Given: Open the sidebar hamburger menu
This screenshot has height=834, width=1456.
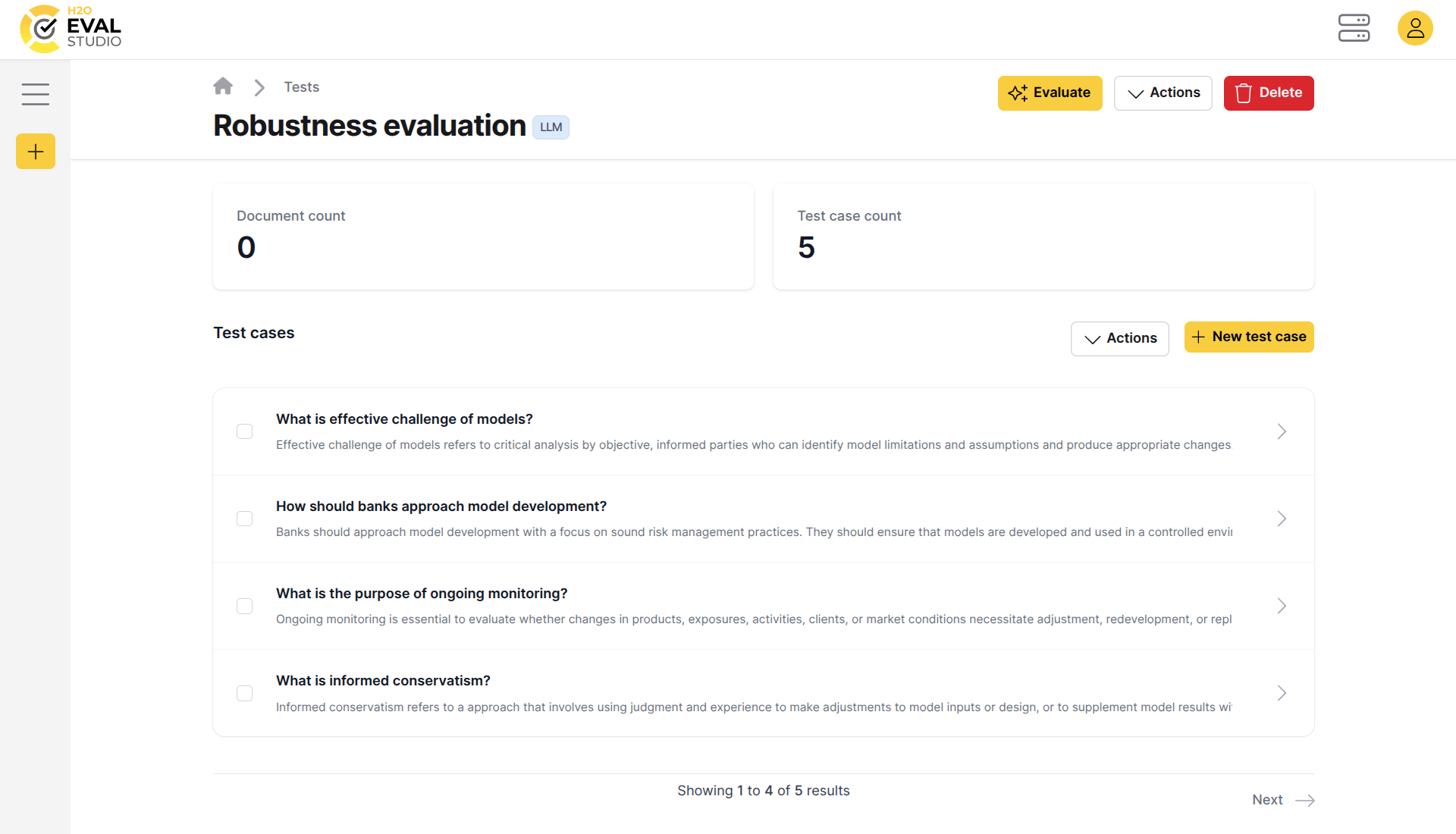Looking at the screenshot, I should [x=35, y=94].
